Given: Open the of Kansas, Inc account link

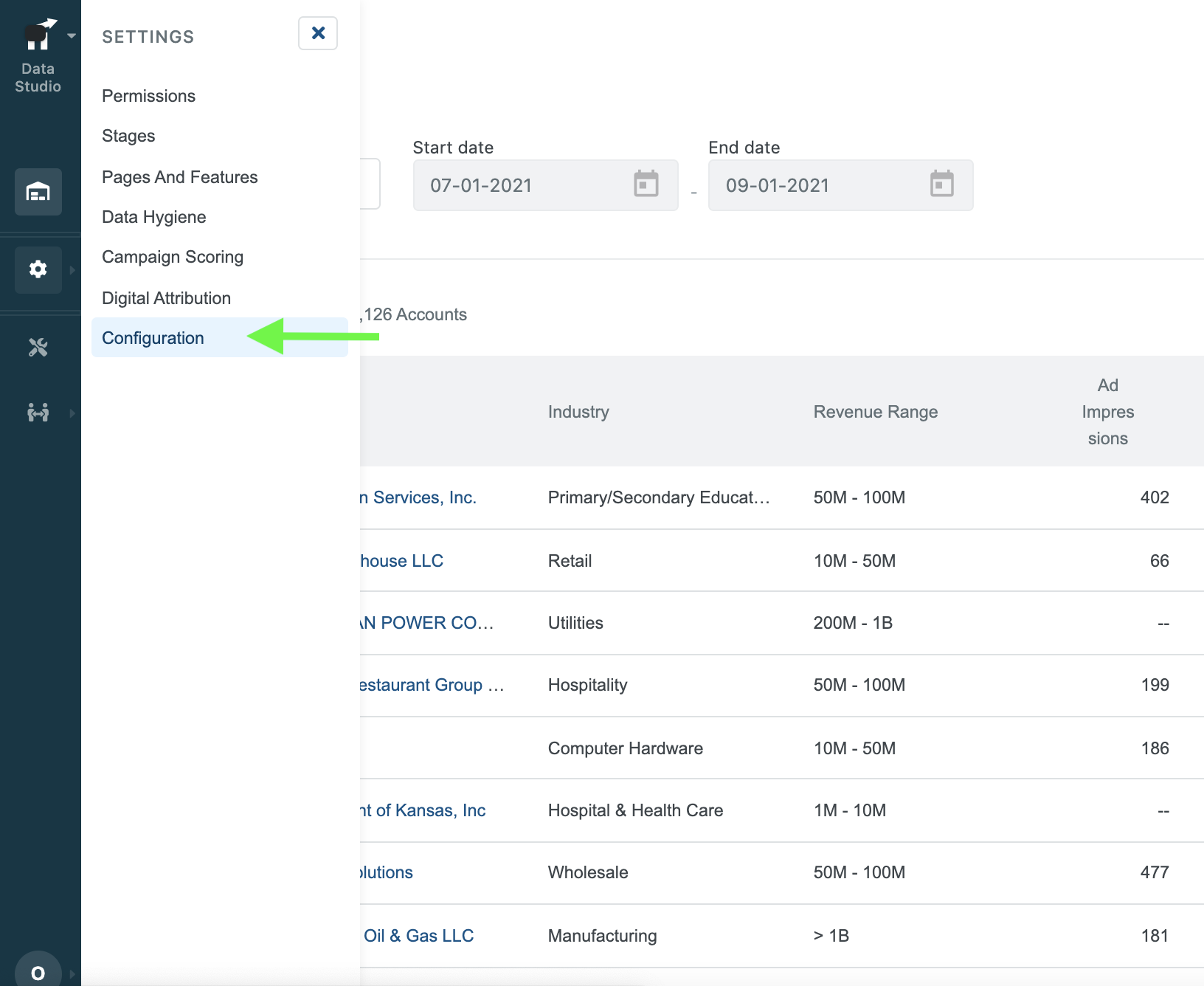Looking at the screenshot, I should point(423,810).
